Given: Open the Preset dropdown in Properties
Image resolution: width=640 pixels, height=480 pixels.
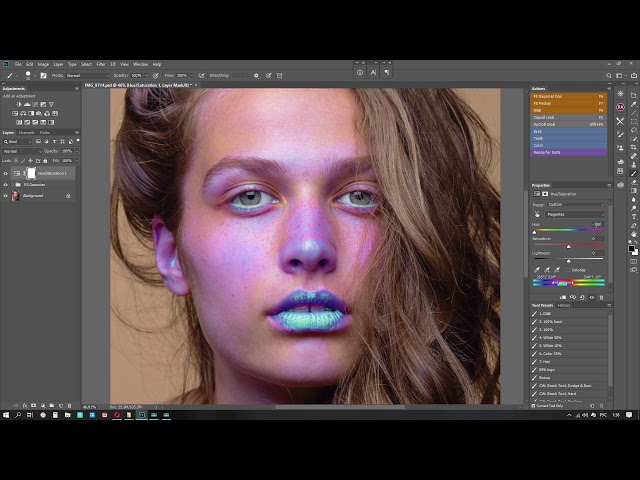Looking at the screenshot, I should [x=575, y=204].
